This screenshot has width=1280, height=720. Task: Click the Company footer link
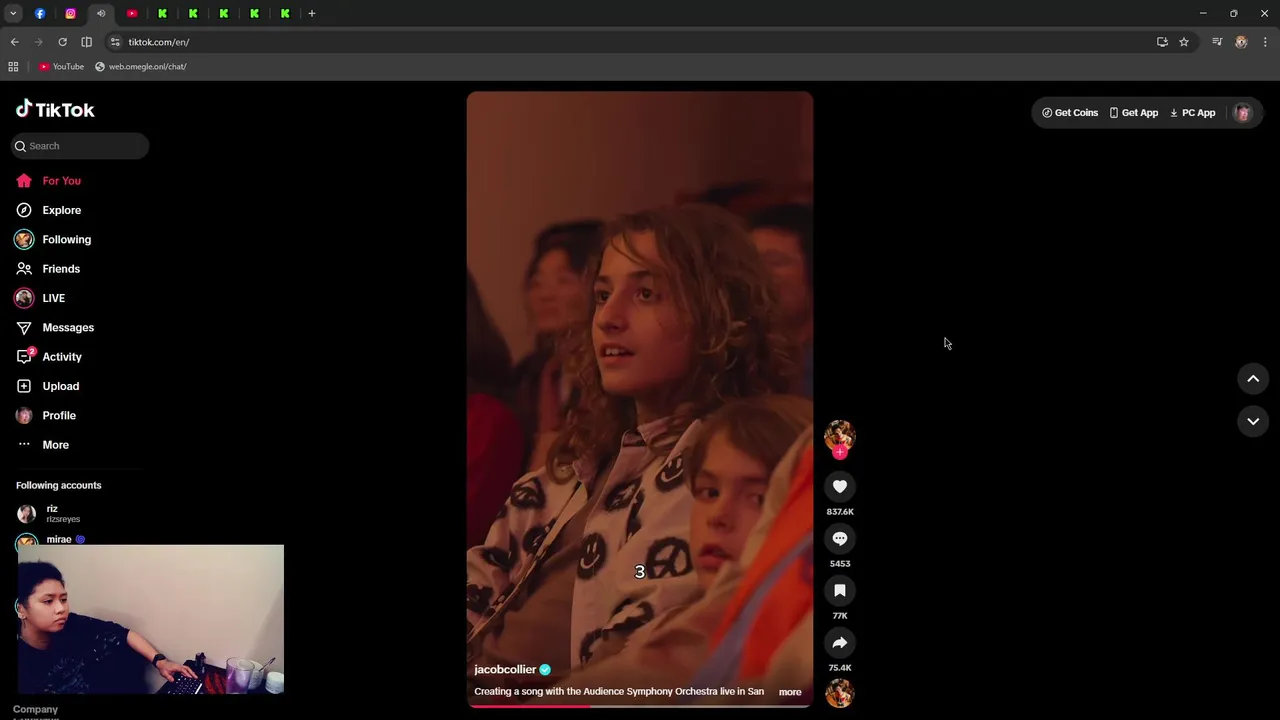[35, 709]
